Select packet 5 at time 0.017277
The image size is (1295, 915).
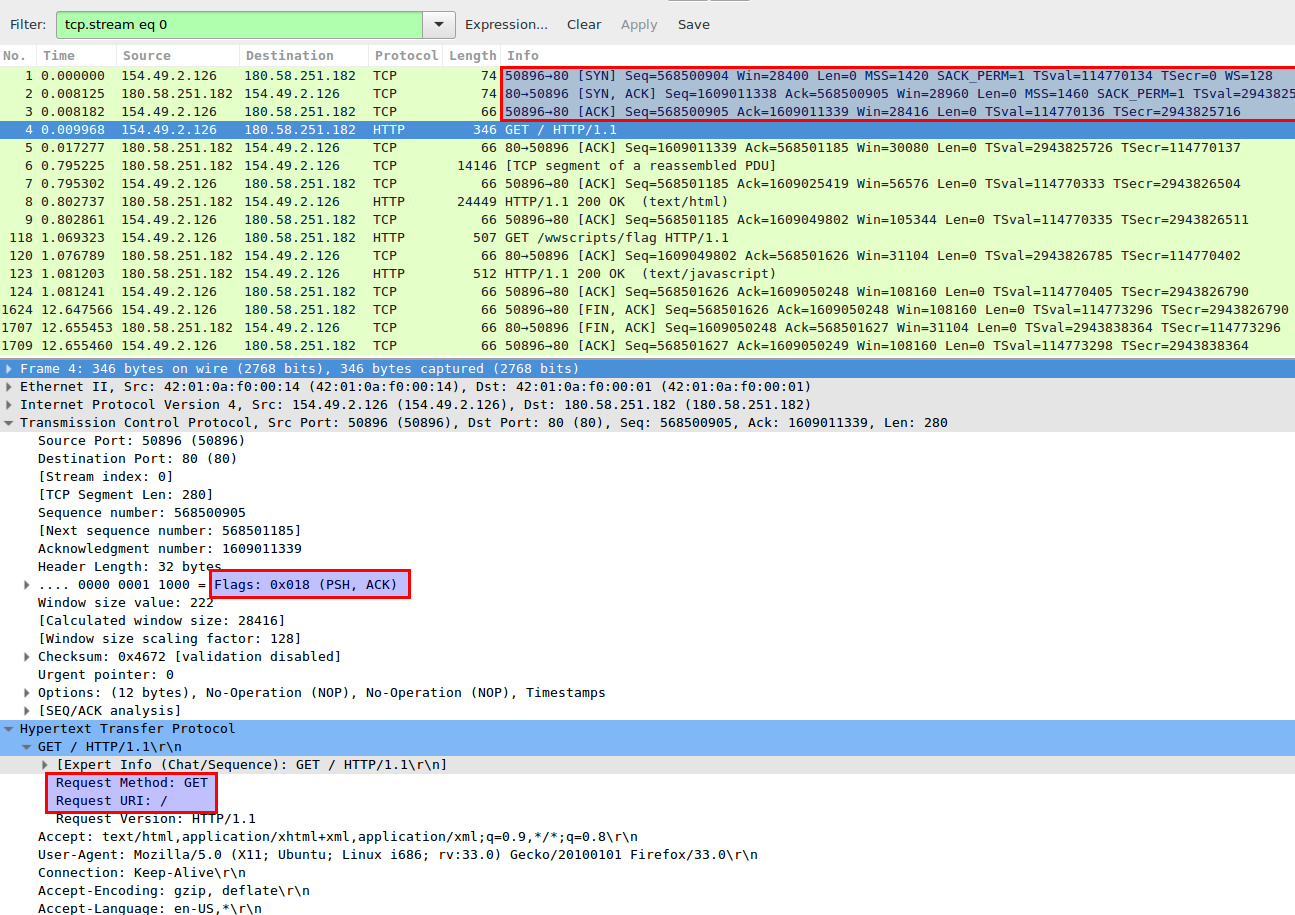(647, 147)
